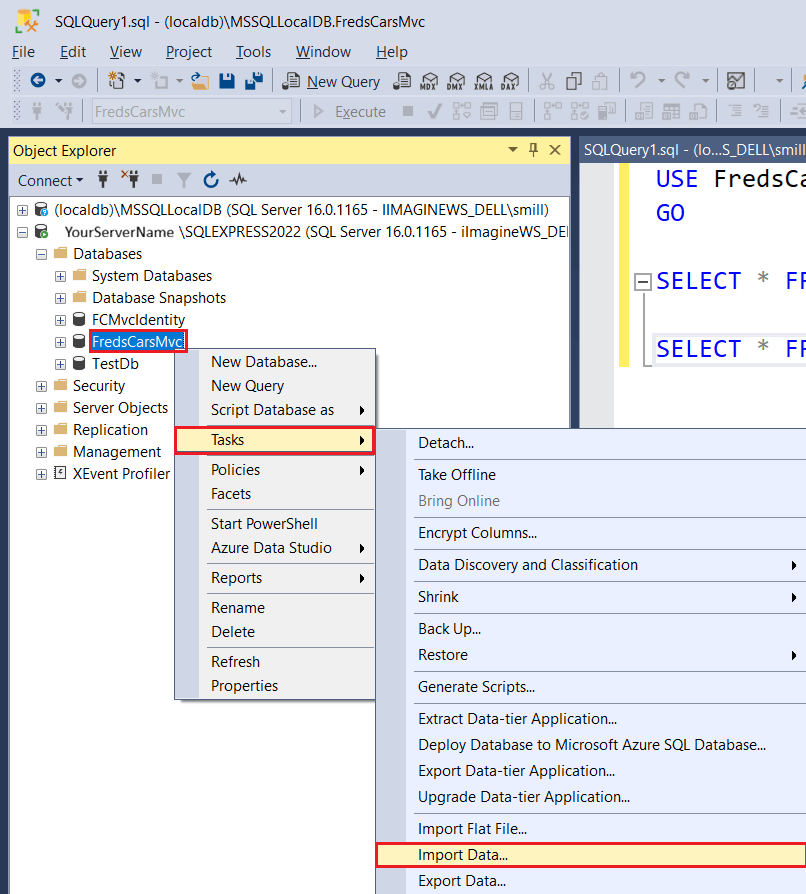Open the Restore submenu
This screenshot has width=806, height=894.
pos(591,655)
